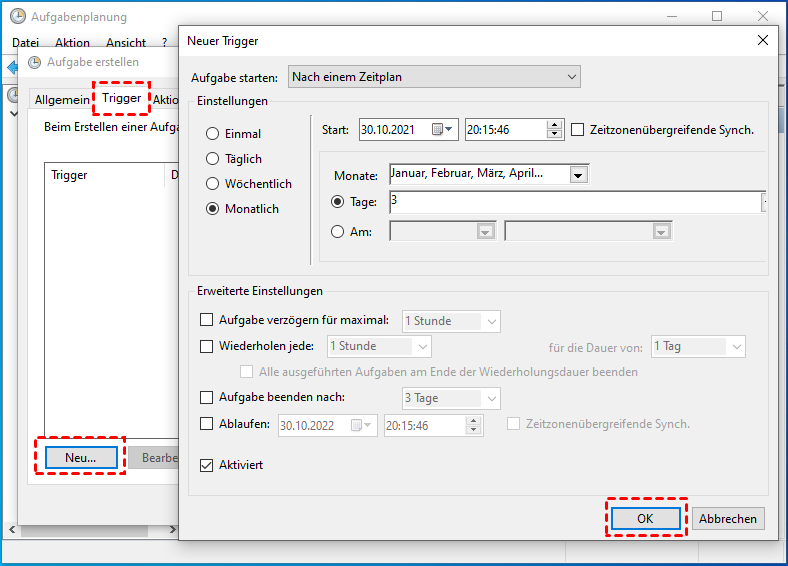Open the Aktion menu
This screenshot has width=788, height=566.
(x=73, y=43)
